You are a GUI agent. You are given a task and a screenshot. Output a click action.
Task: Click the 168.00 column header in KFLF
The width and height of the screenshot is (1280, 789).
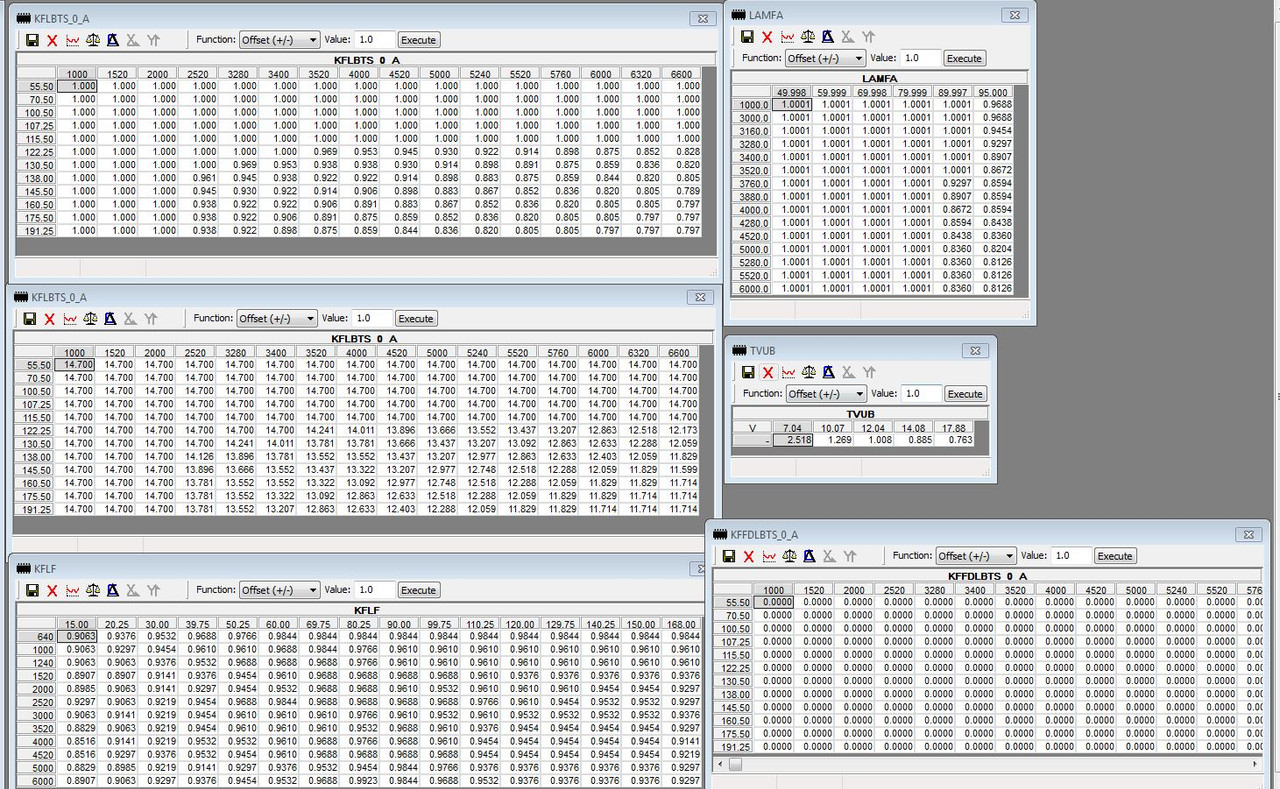point(680,624)
